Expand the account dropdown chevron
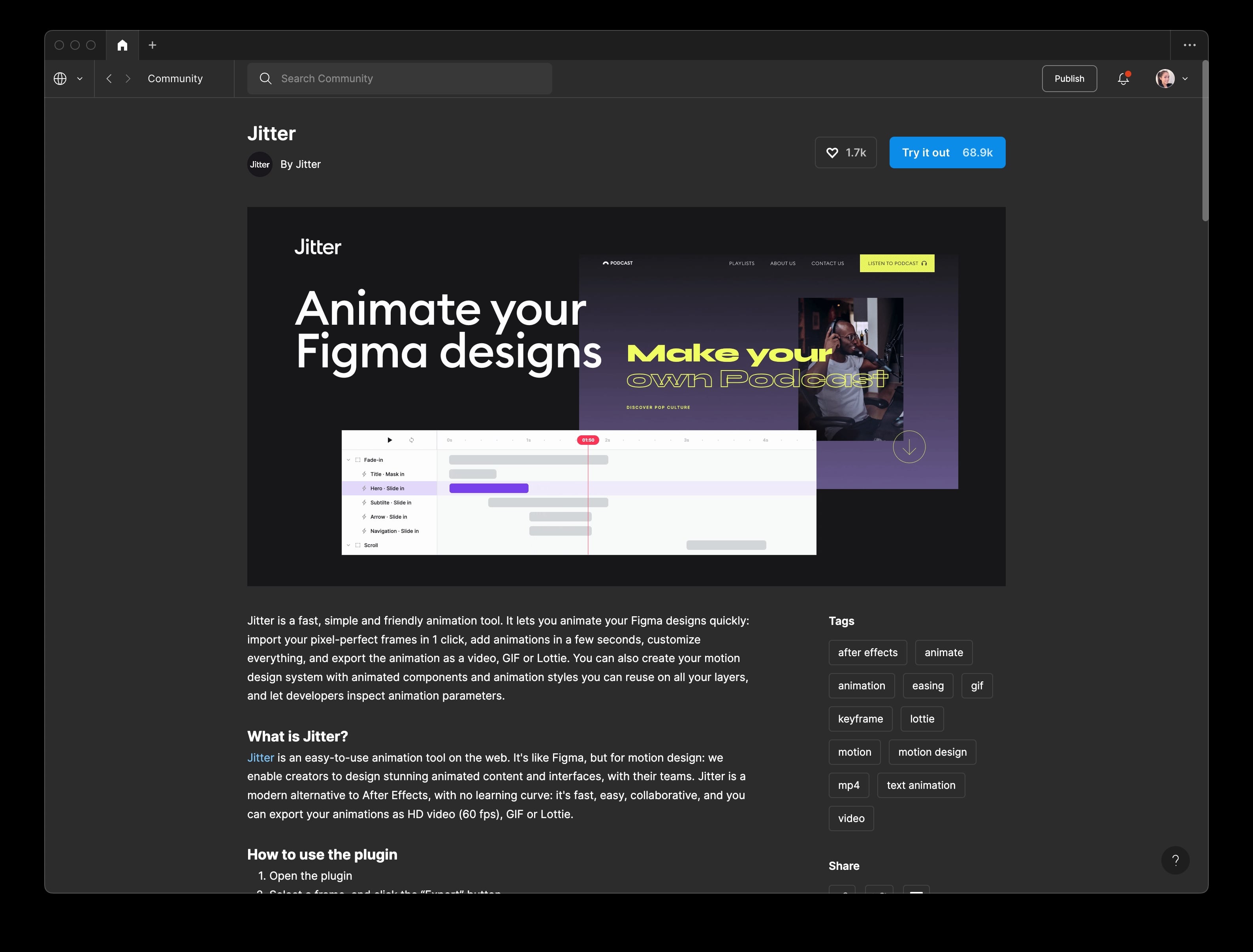1253x952 pixels. 1185,79
